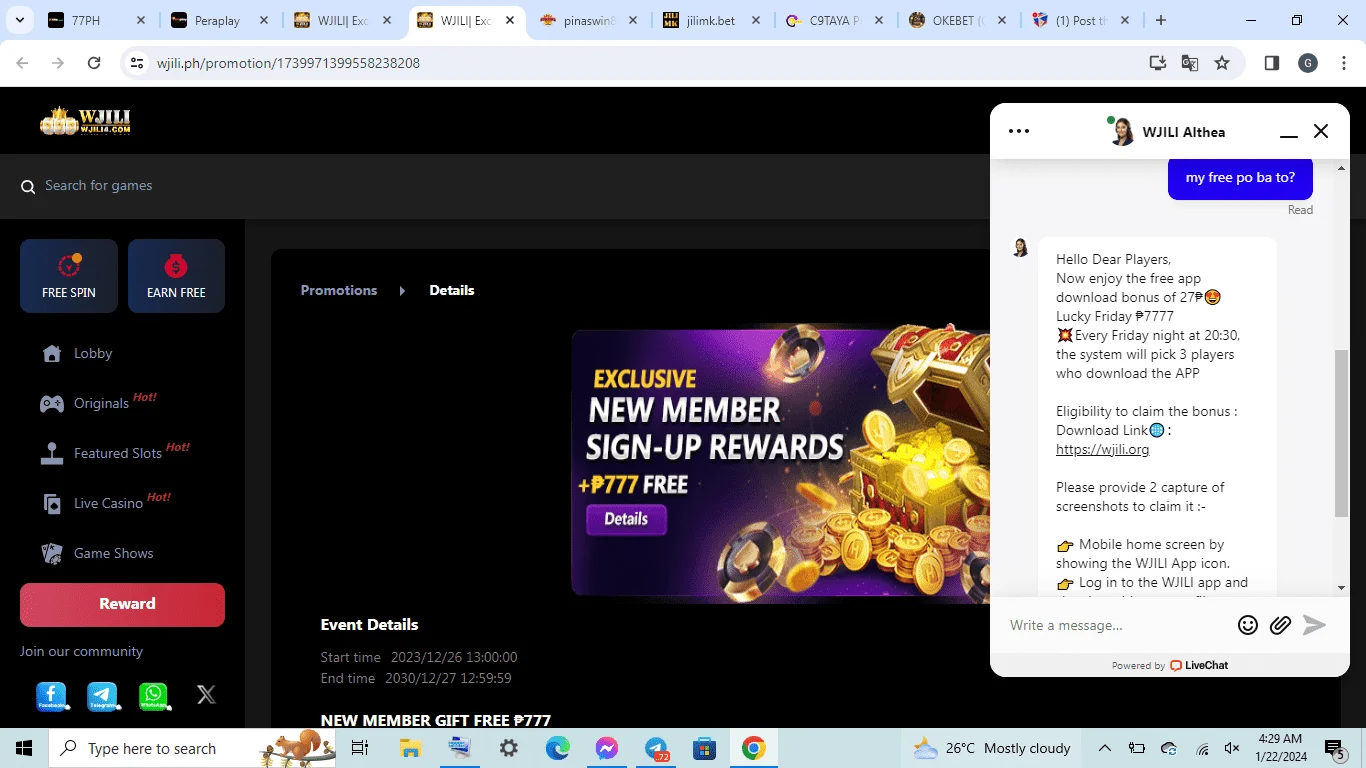The image size is (1366, 768).
Task: Open Task View on the taskbar
Action: (360, 748)
